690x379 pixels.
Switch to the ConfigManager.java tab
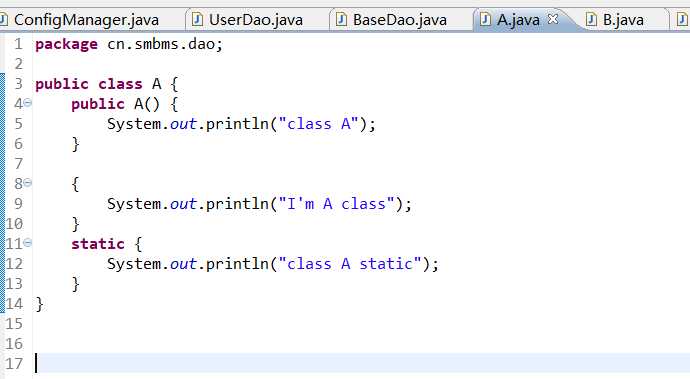click(x=86, y=20)
